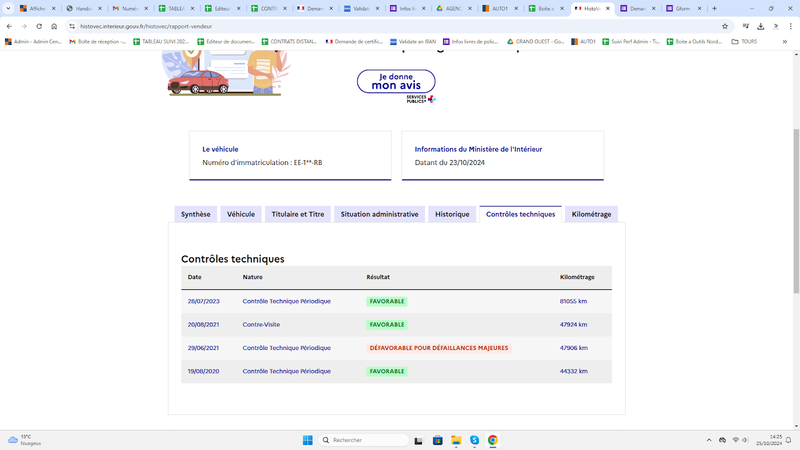Image resolution: width=800 pixels, height=450 pixels.
Task: Open the TABLEAU SUIVI 202 bookmark
Action: (x=161, y=41)
